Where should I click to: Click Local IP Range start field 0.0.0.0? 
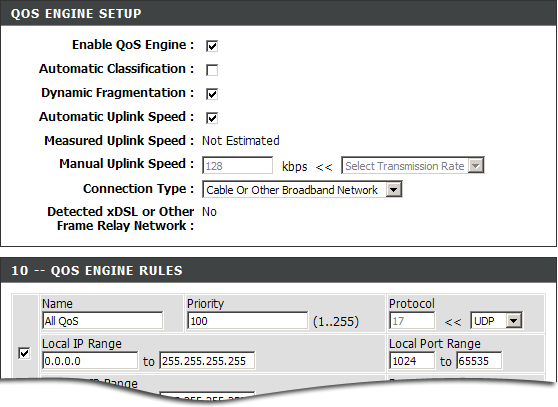tap(90, 361)
